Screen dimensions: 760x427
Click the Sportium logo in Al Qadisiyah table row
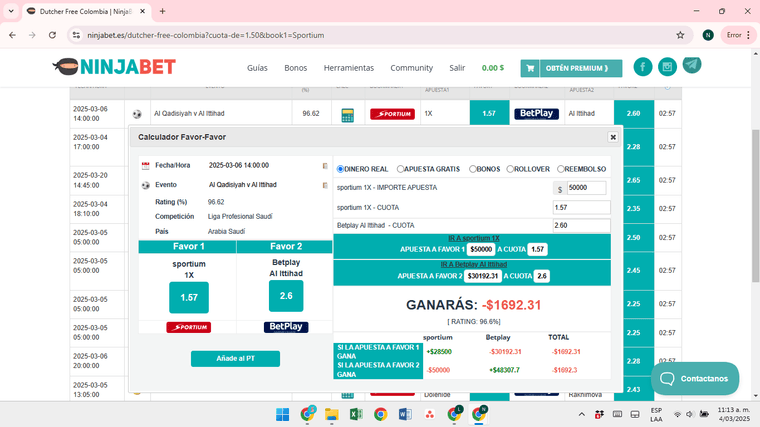392,114
